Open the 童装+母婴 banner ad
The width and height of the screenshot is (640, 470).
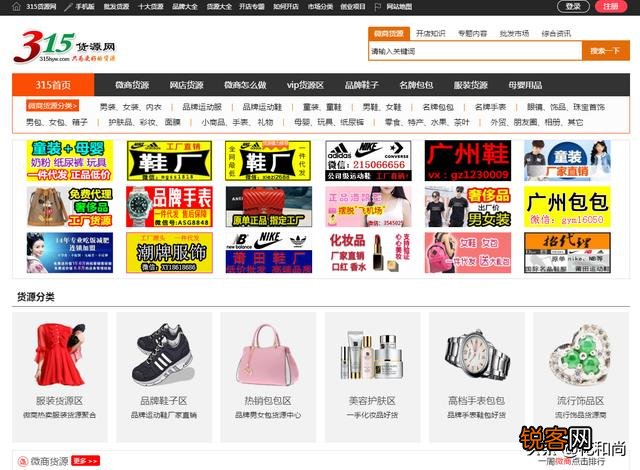pyautogui.click(x=70, y=160)
